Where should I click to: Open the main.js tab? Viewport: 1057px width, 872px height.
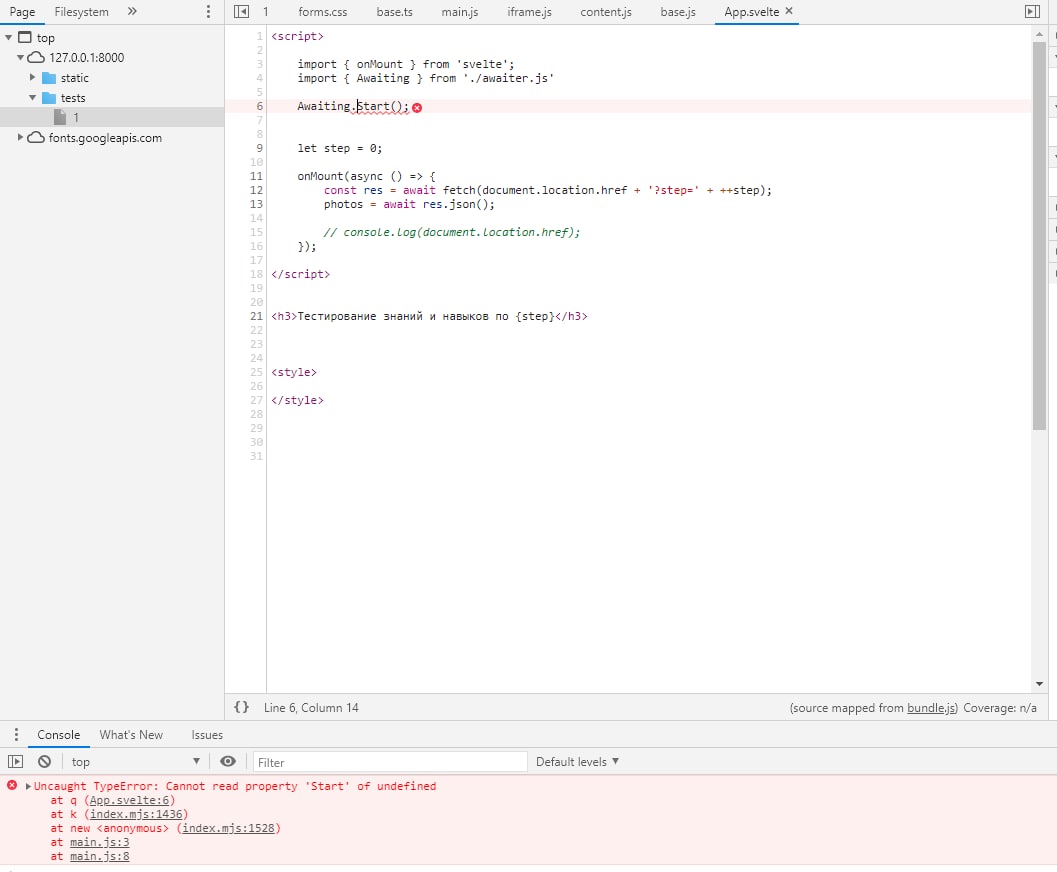(x=460, y=11)
